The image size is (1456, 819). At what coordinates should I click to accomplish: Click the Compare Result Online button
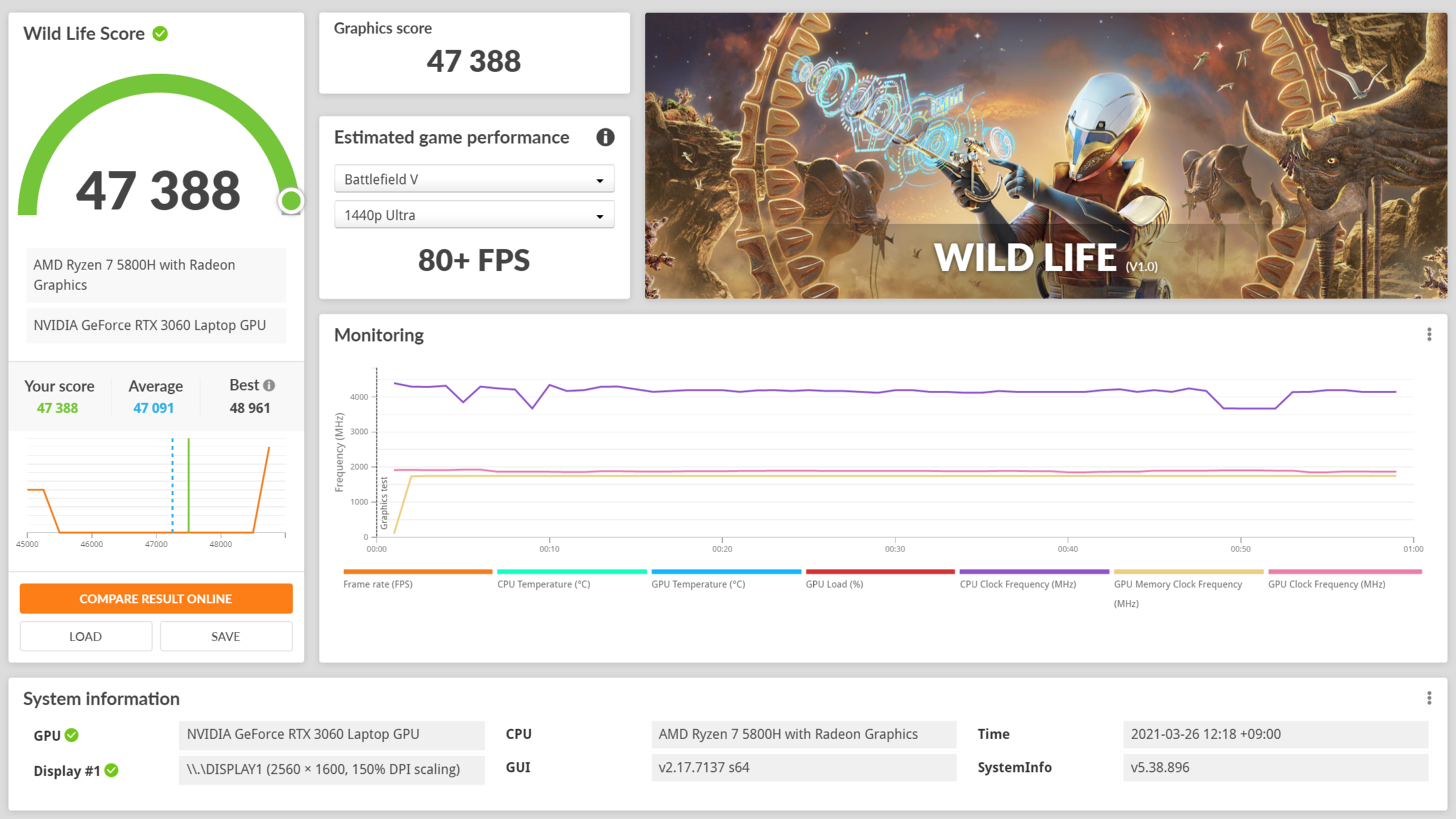click(156, 599)
